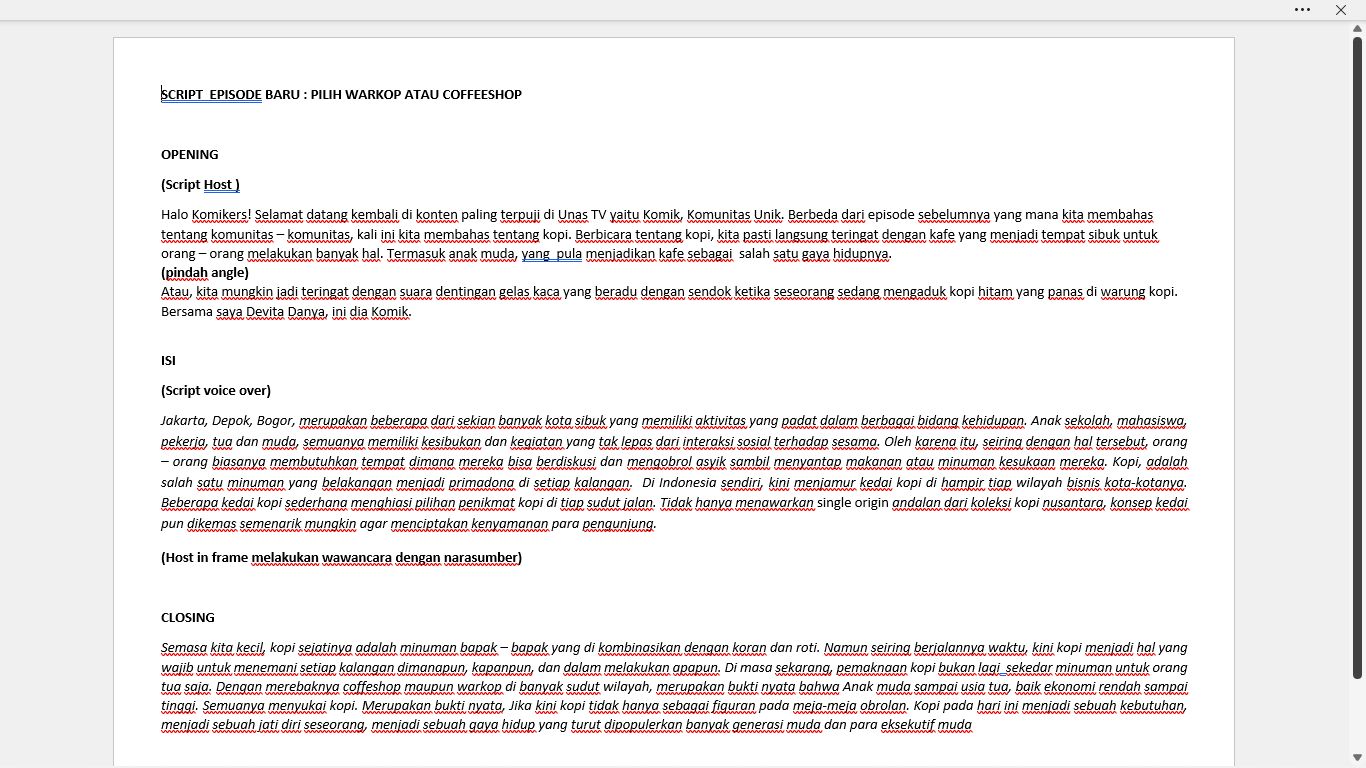Screen dimensions: 1366x768
Task: Close the document viewer window
Action: [x=1341, y=10]
